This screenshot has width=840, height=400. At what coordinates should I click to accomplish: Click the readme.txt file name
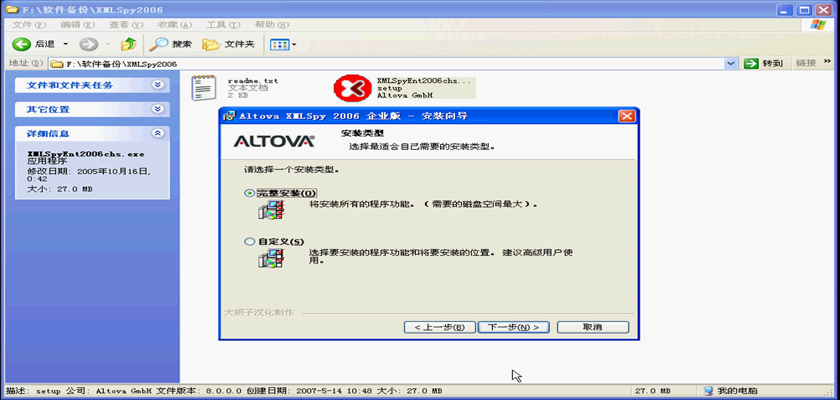[x=253, y=80]
